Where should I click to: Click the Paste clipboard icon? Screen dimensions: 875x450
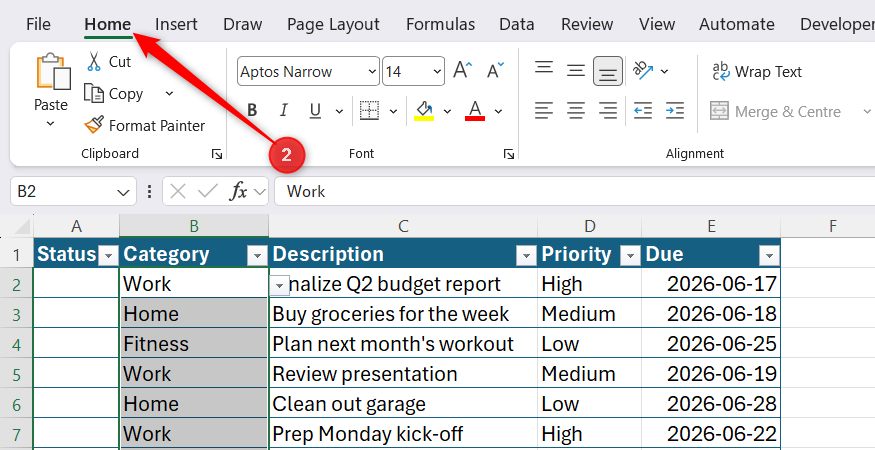point(53,72)
